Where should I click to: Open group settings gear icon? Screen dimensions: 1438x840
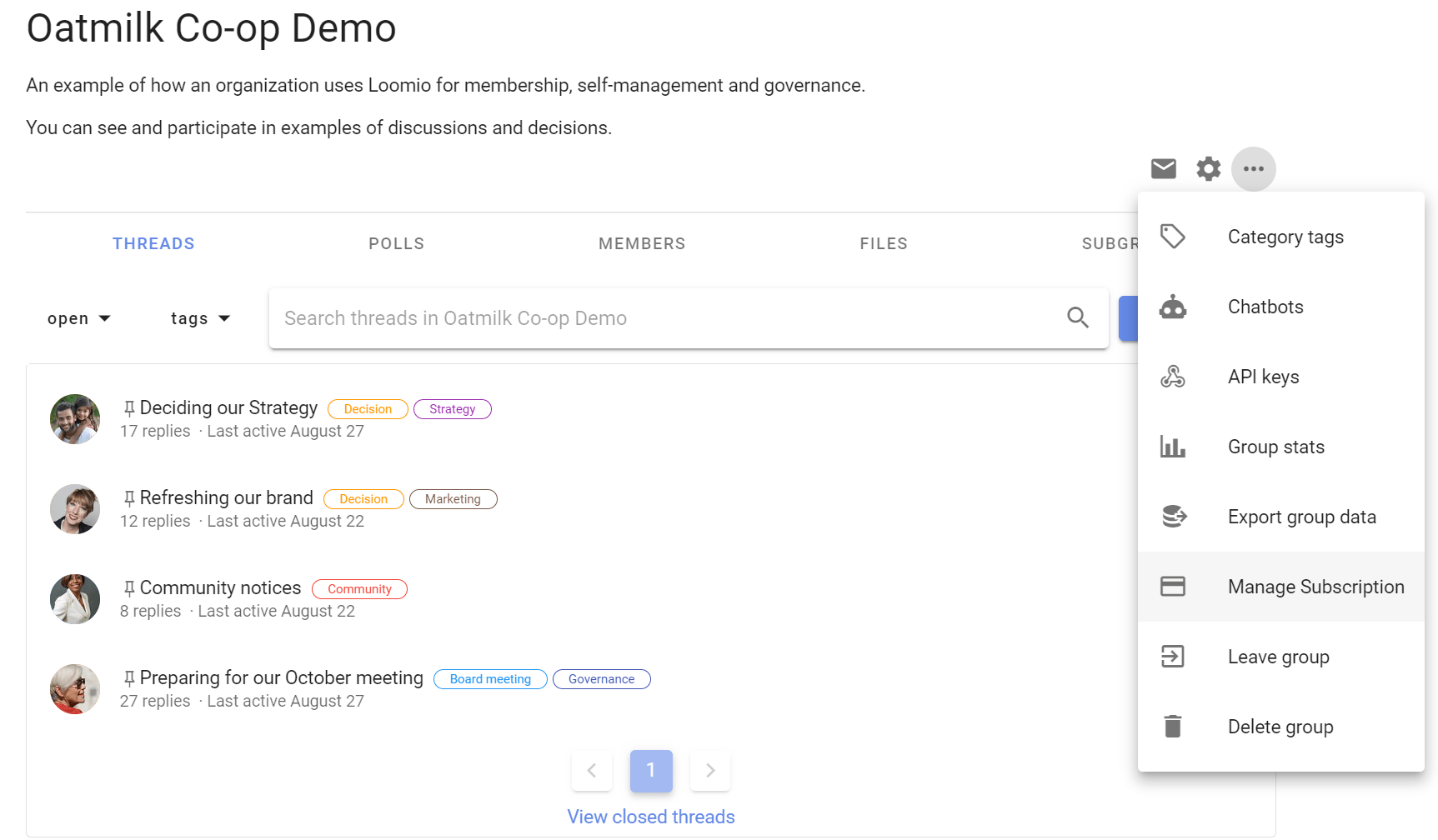[1208, 169]
